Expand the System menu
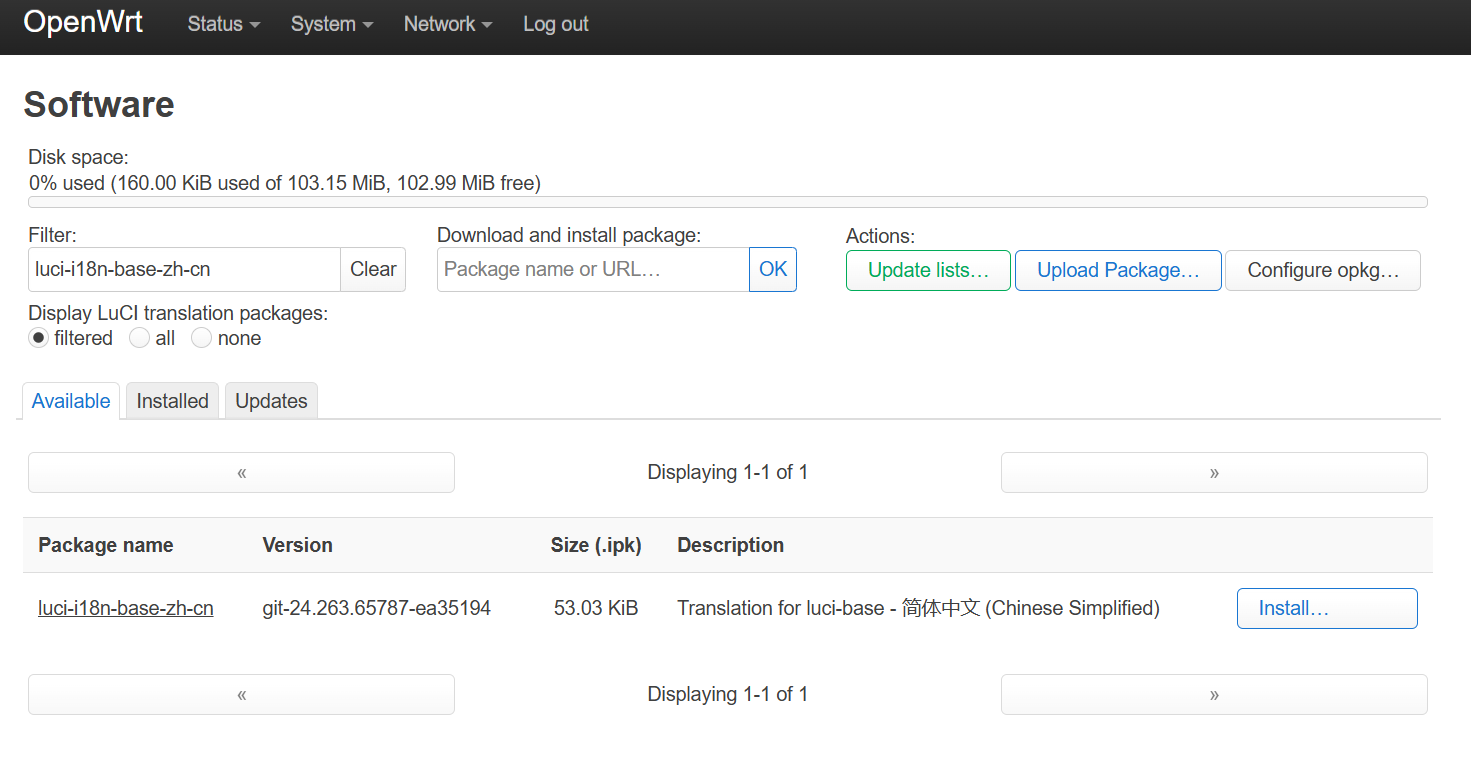The width and height of the screenshot is (1471, 766). tap(332, 24)
